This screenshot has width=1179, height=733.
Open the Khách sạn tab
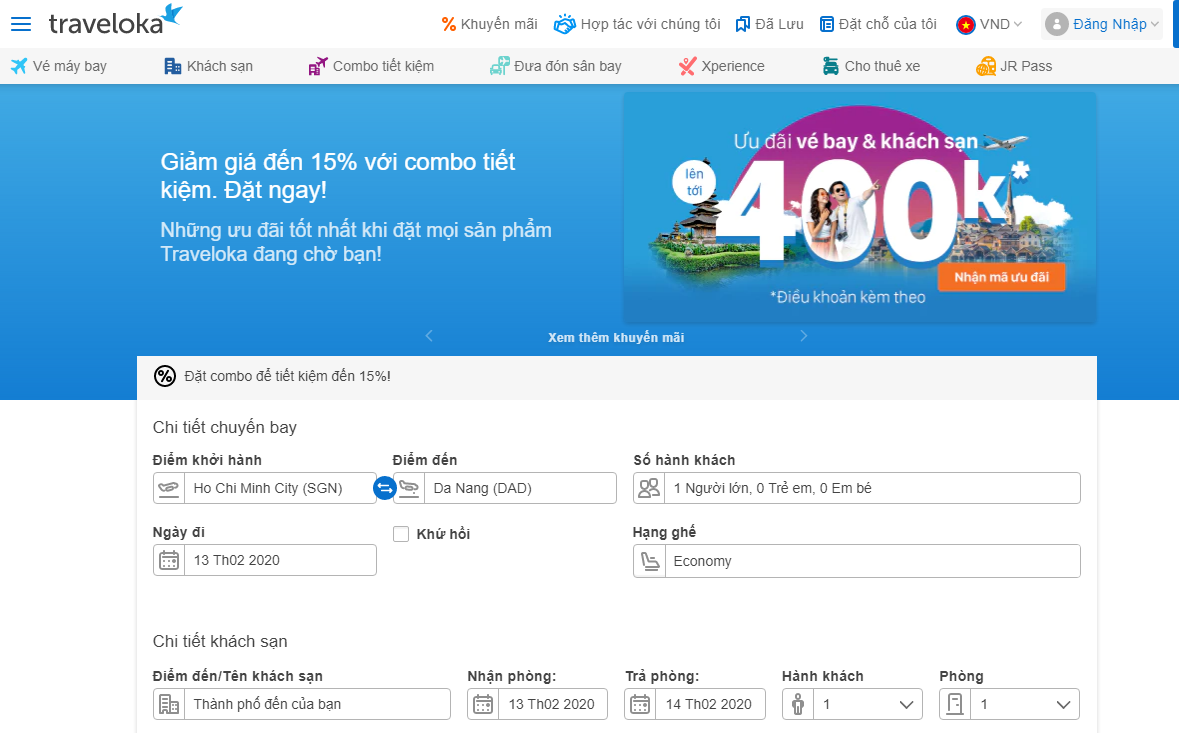point(208,66)
